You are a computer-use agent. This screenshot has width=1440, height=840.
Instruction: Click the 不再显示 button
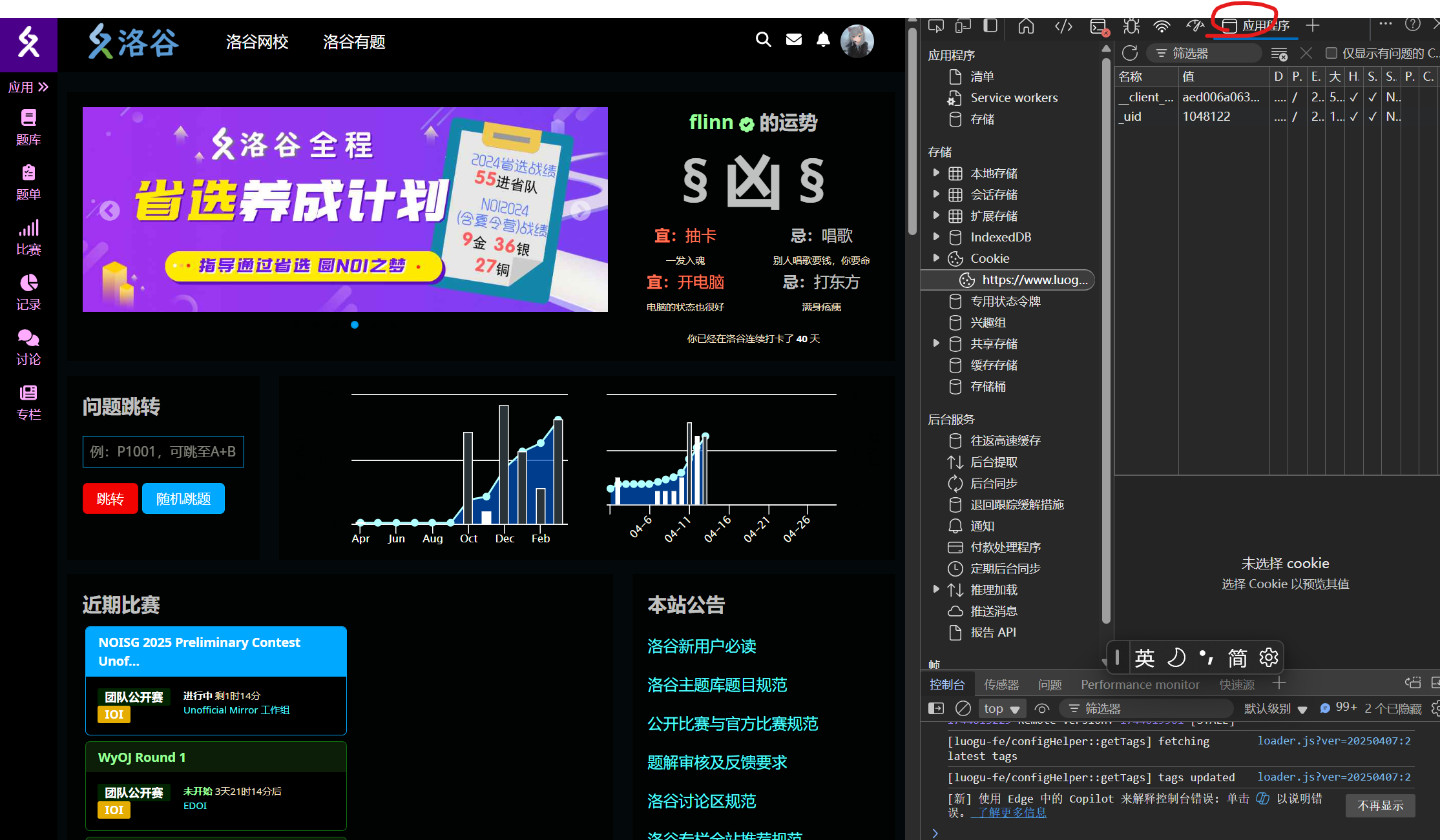click(x=1381, y=806)
